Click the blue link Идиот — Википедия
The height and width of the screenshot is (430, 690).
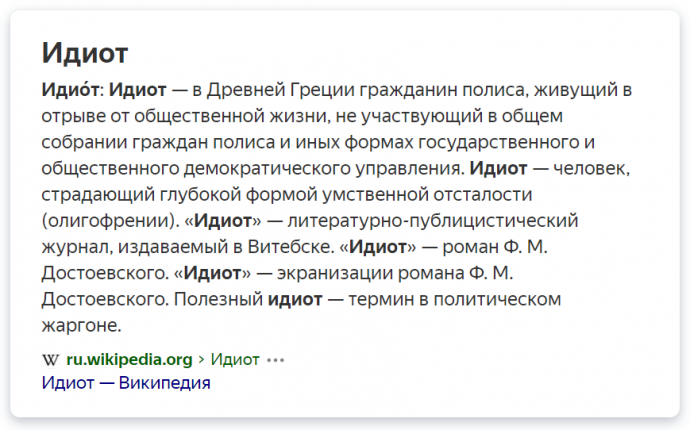point(126,383)
